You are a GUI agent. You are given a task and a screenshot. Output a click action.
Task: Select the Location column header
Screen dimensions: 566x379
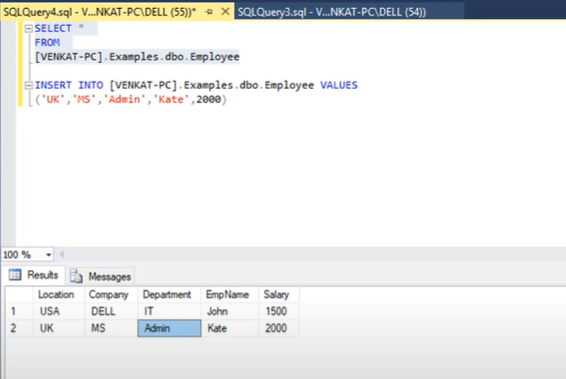click(x=59, y=295)
